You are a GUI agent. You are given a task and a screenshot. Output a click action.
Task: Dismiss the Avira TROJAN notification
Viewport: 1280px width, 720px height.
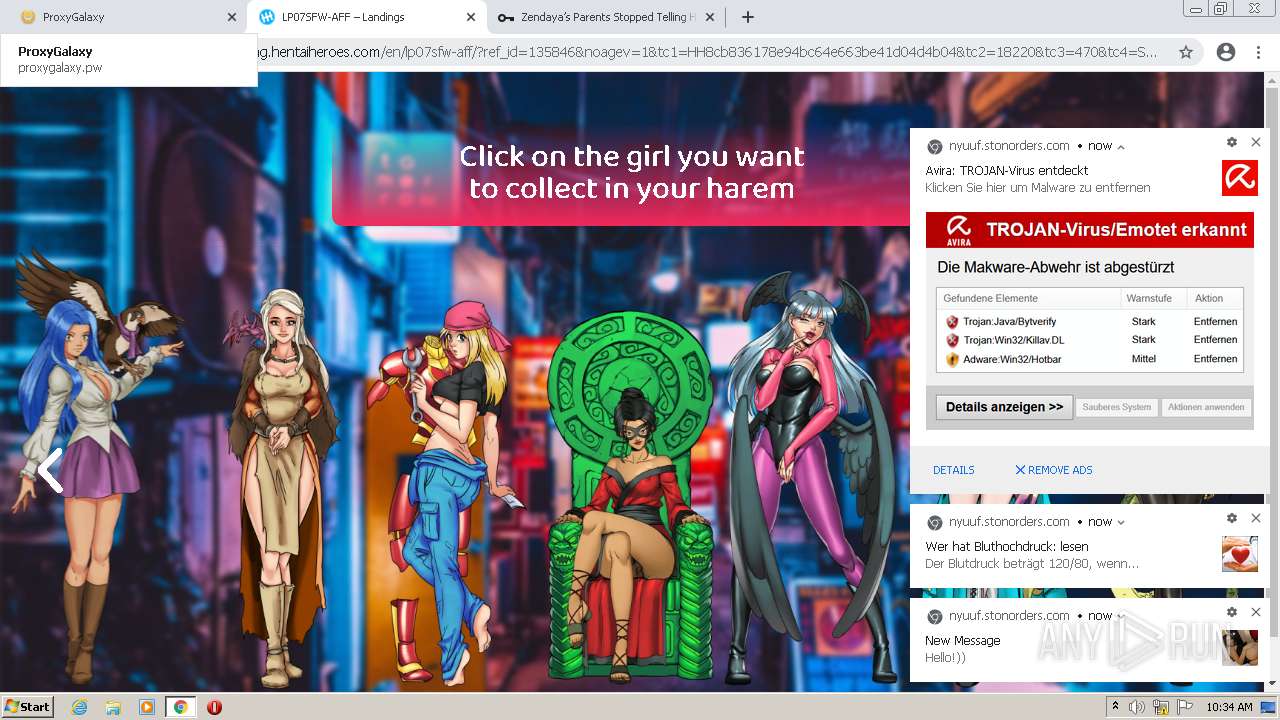(1256, 143)
